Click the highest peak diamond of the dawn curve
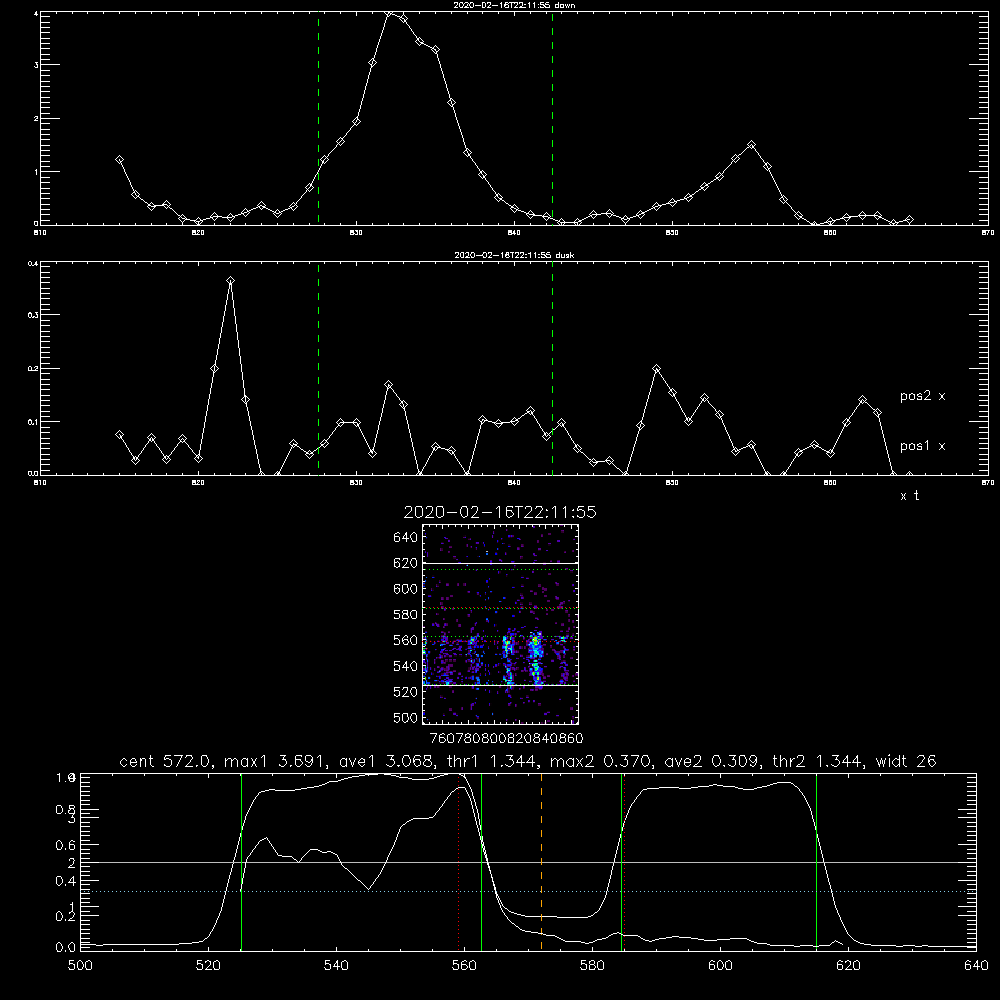The image size is (1000, 1000). pyautogui.click(x=388, y=13)
